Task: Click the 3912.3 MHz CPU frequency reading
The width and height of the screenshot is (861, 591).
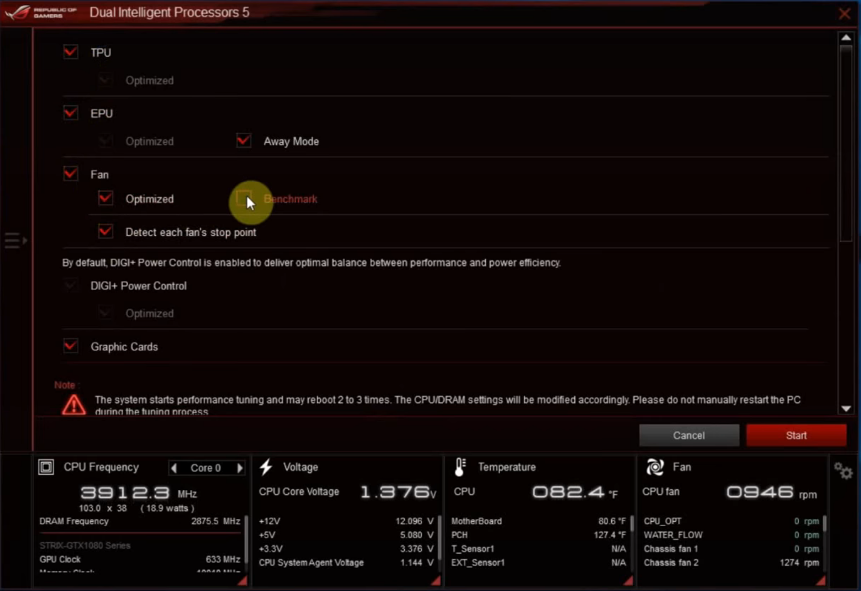Action: tap(138, 493)
